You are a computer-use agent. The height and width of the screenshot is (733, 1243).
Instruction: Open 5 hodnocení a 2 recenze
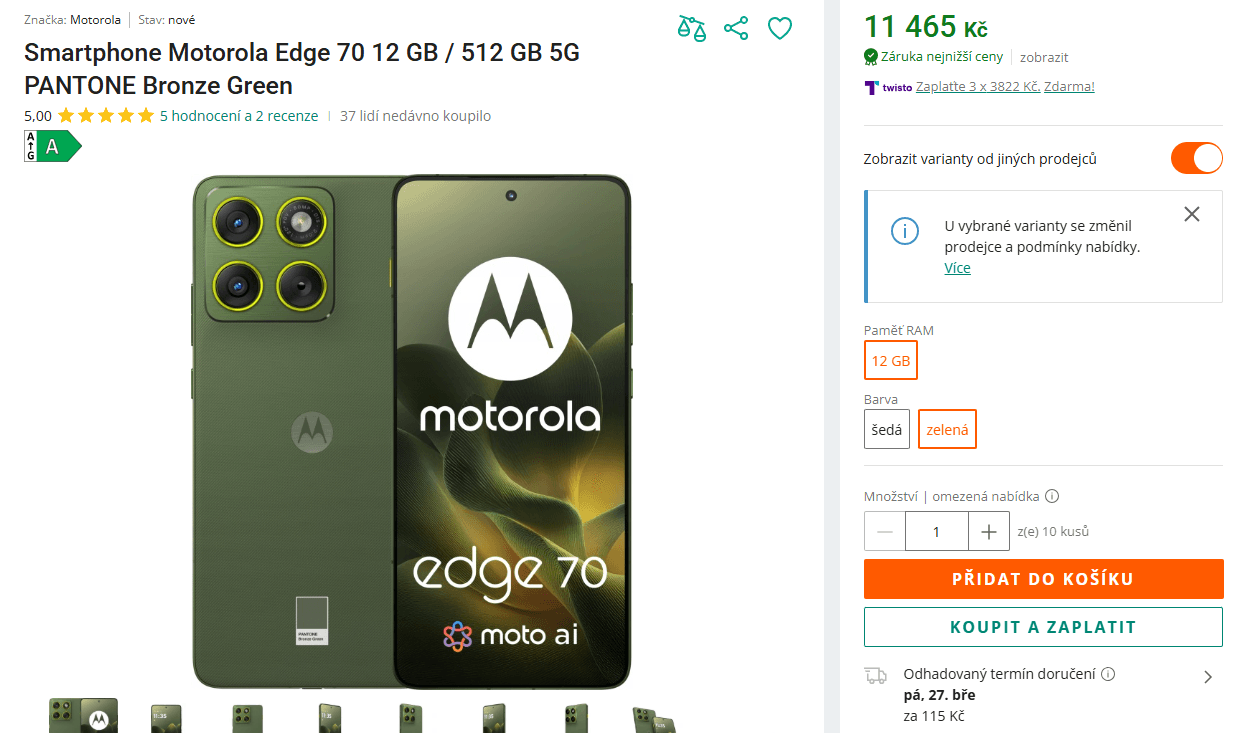click(x=238, y=115)
